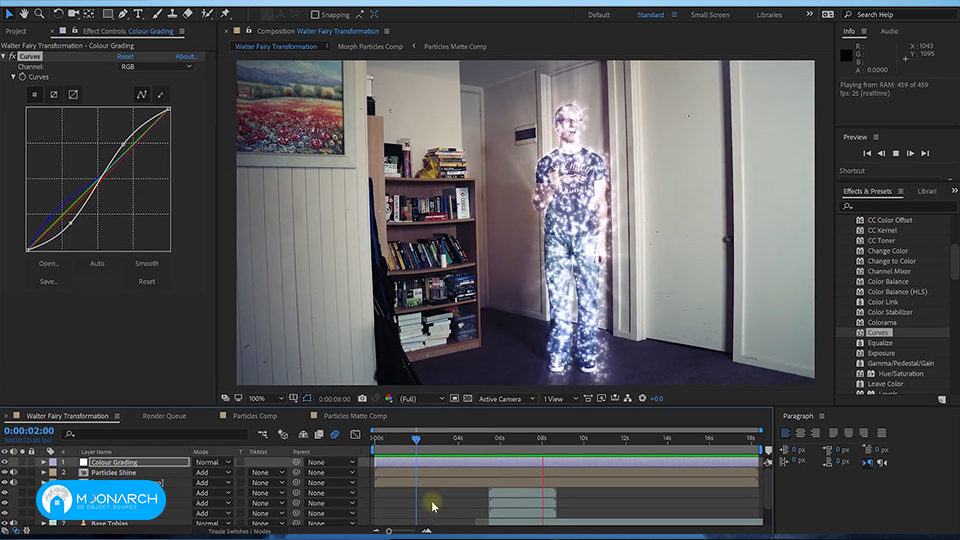The height and width of the screenshot is (540, 960).
Task: Collapse the Curves property twirl
Action: 13,77
